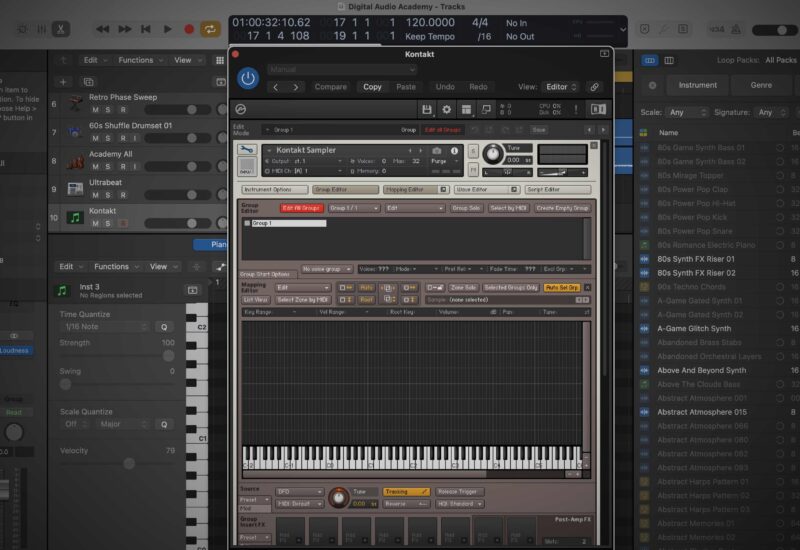Filter loops by Genre button

pos(761,85)
